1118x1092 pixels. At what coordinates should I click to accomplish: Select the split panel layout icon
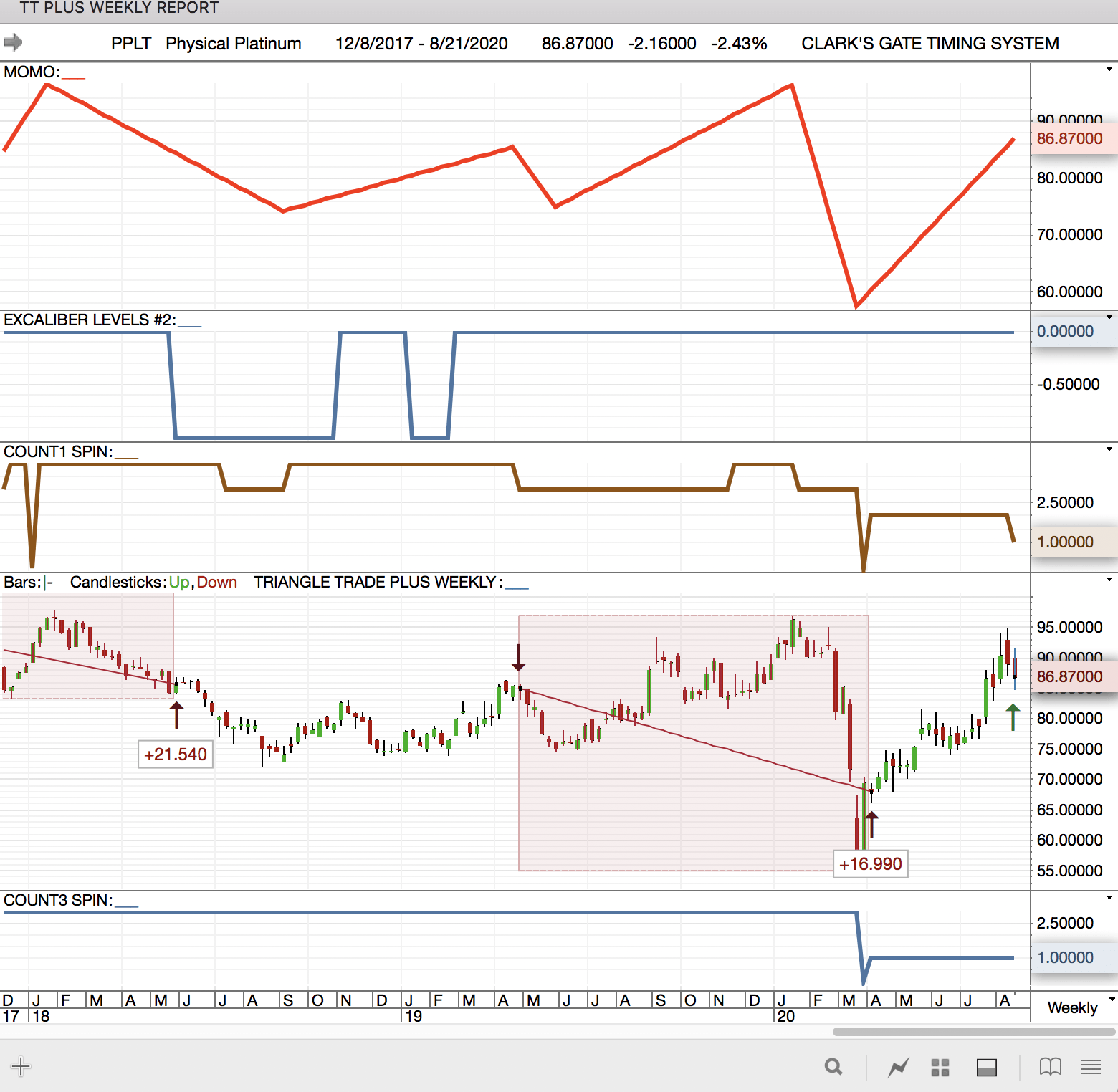coord(987,1067)
